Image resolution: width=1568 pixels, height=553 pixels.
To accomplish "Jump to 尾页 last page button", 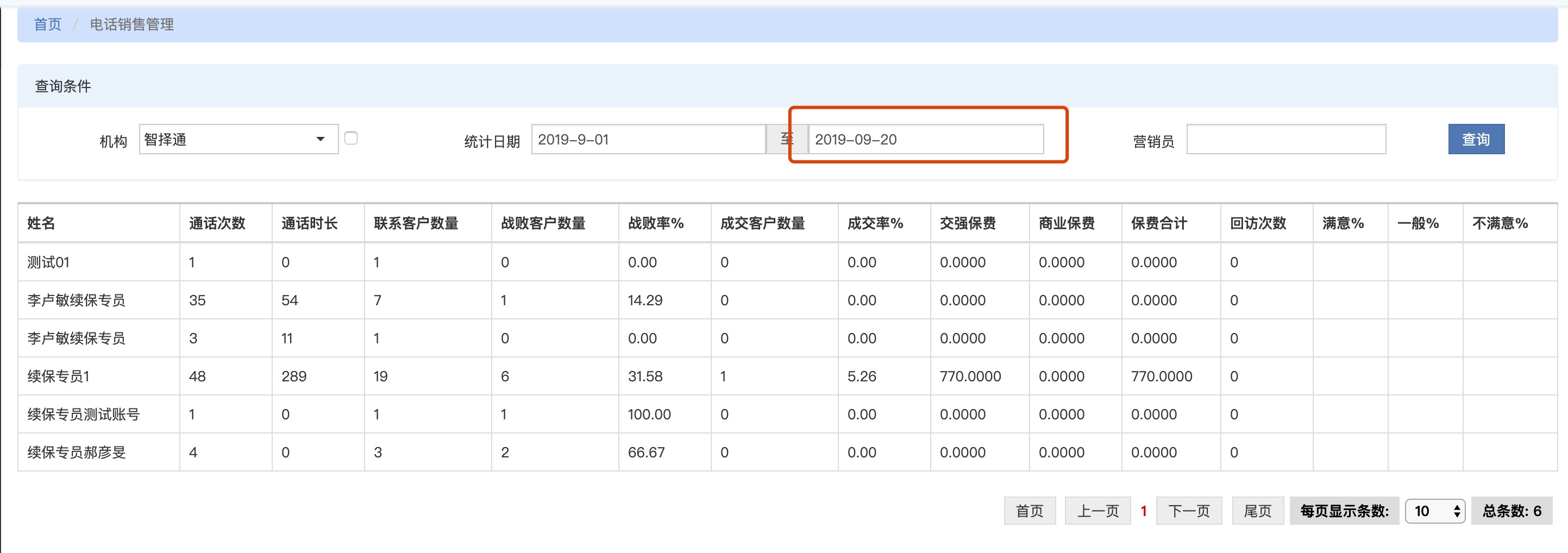I will [1258, 511].
